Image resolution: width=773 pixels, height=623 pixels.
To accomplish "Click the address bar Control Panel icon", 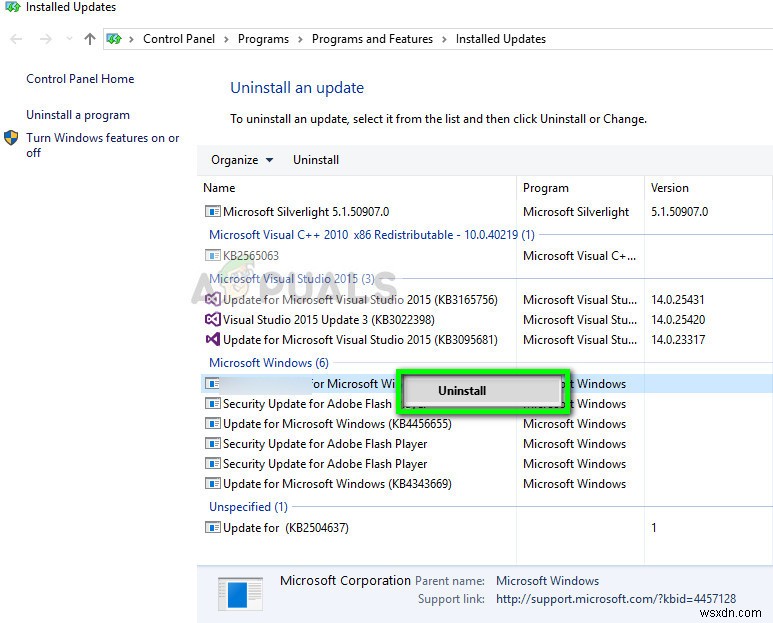I will point(114,39).
